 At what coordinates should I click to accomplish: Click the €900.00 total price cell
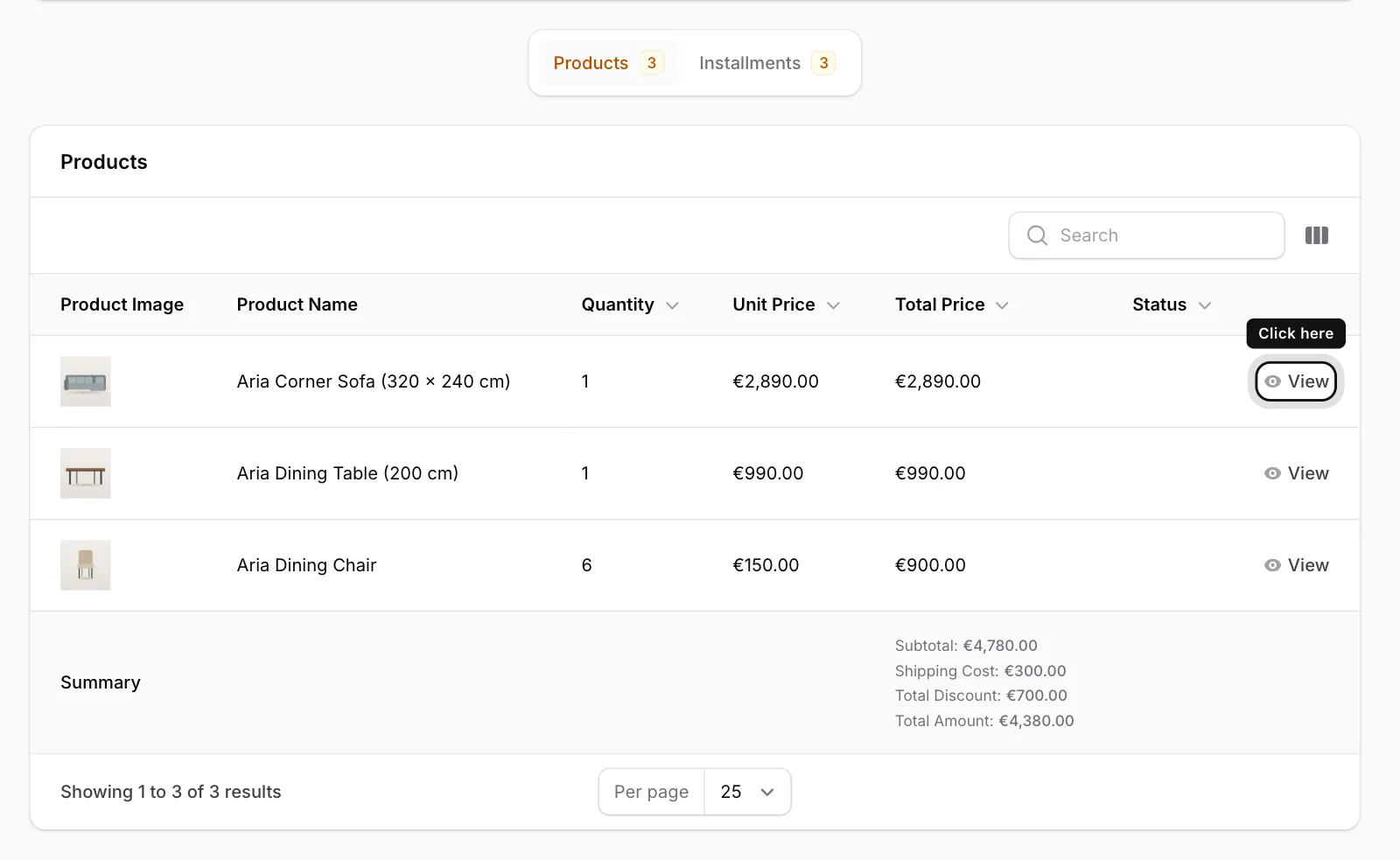tap(930, 565)
